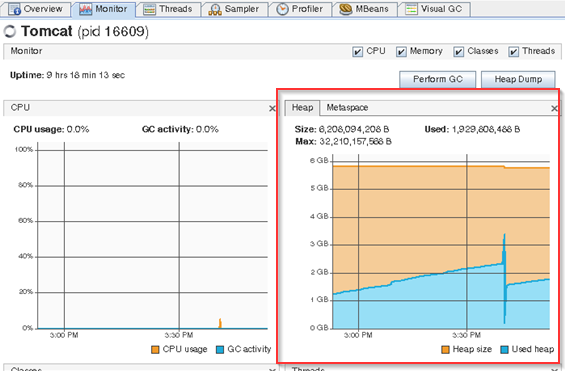Open the Sampler tab
The height and width of the screenshot is (371, 565).
[234, 9]
